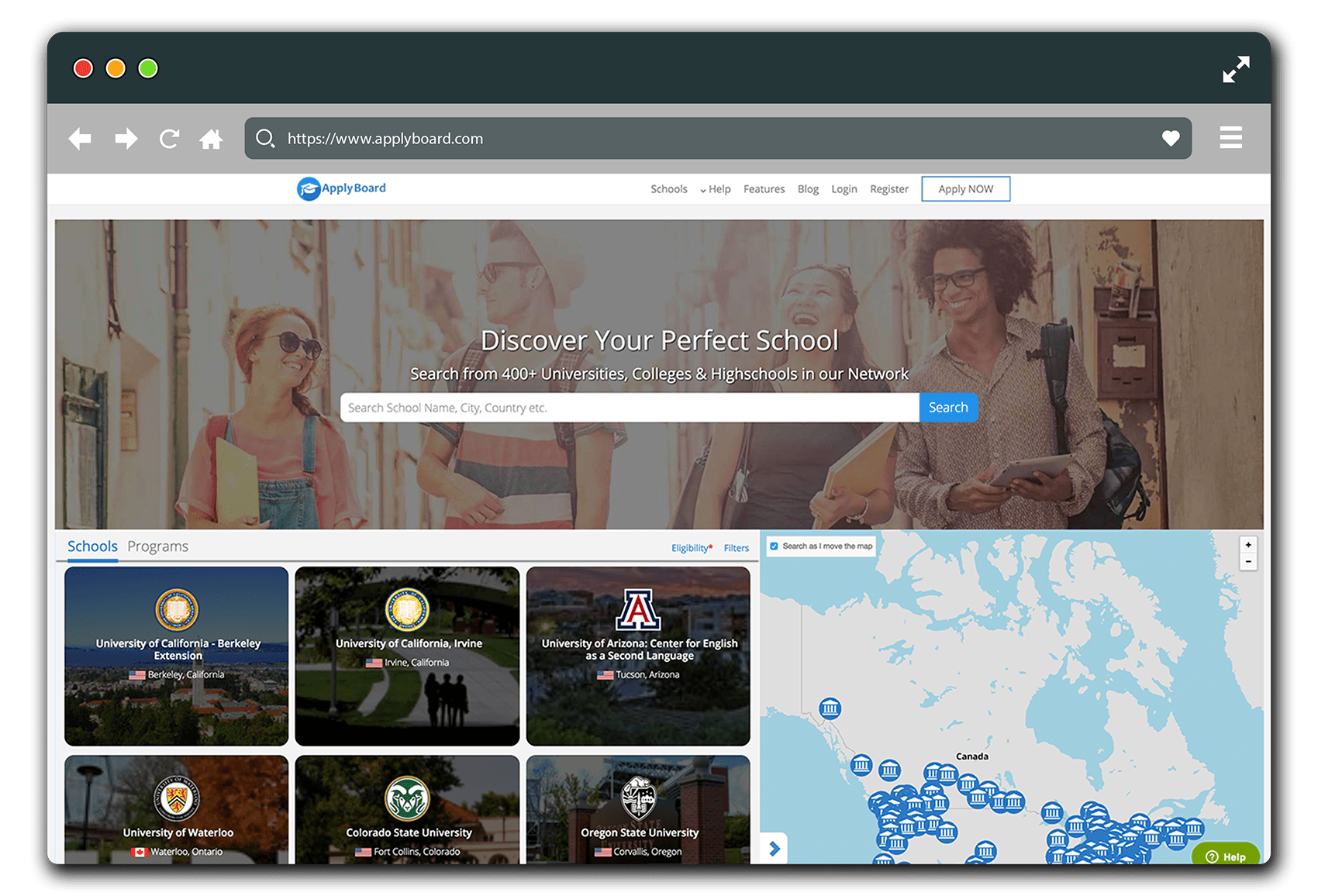The height and width of the screenshot is (896, 1318).
Task: Open the Filters link
Action: click(x=737, y=548)
